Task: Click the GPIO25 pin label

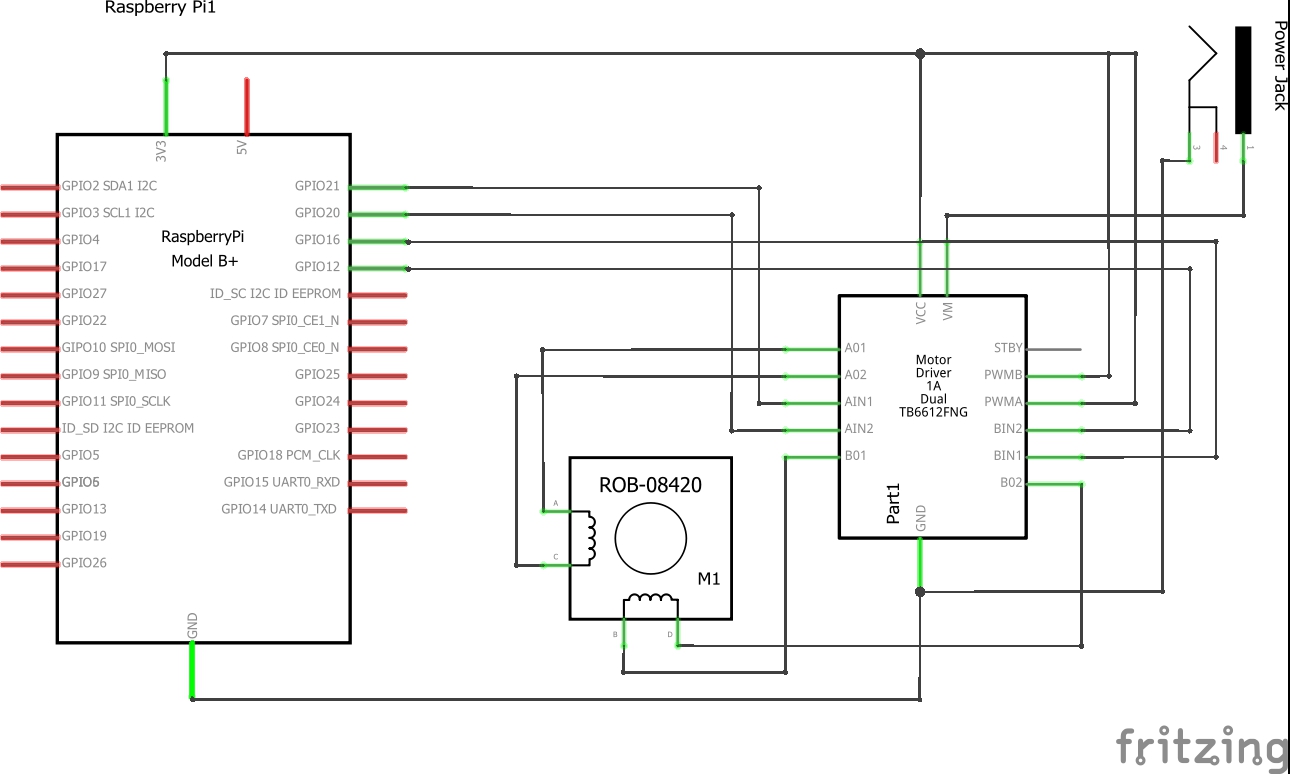Action: (317, 375)
